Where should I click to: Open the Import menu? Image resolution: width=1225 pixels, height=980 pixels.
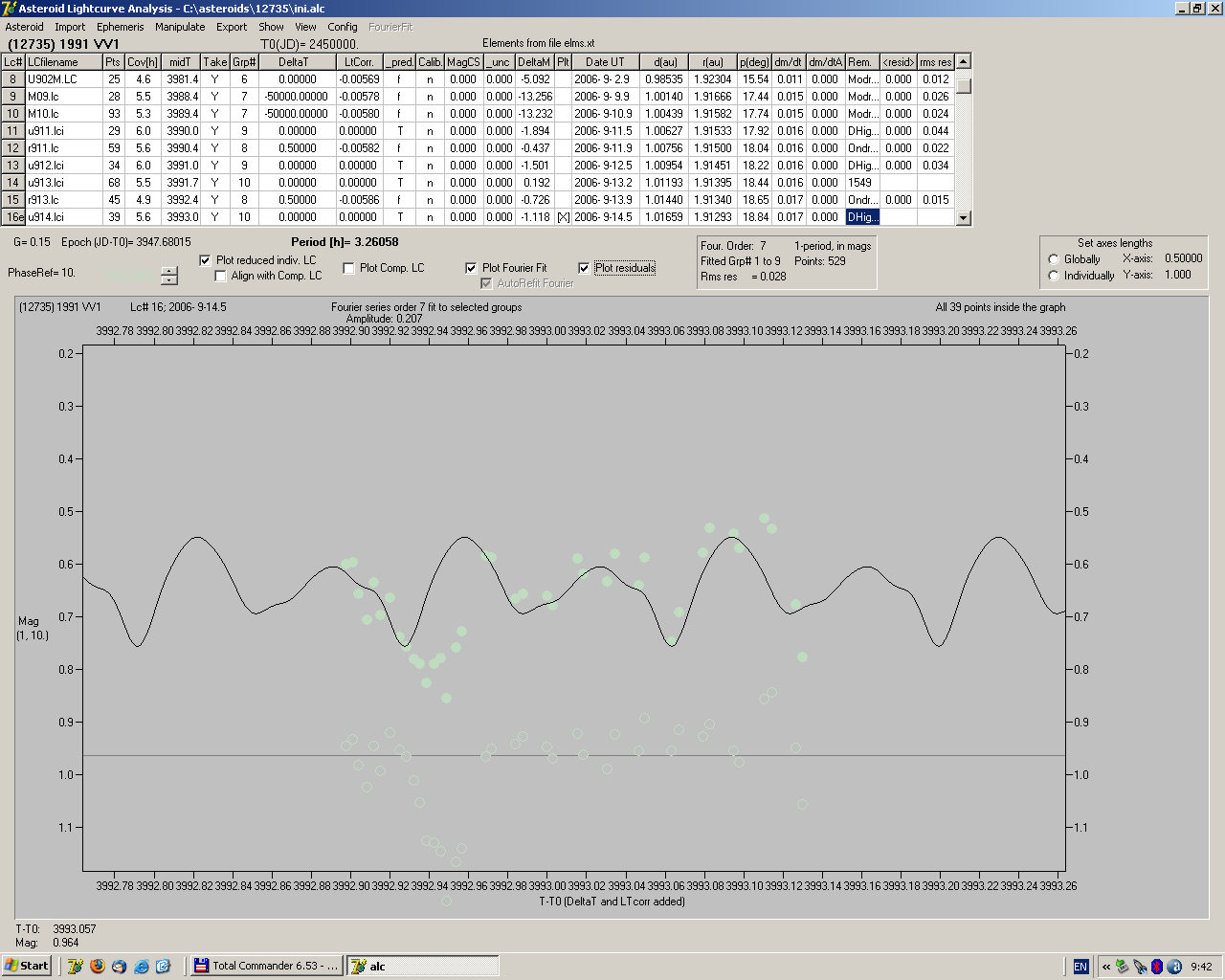point(70,27)
